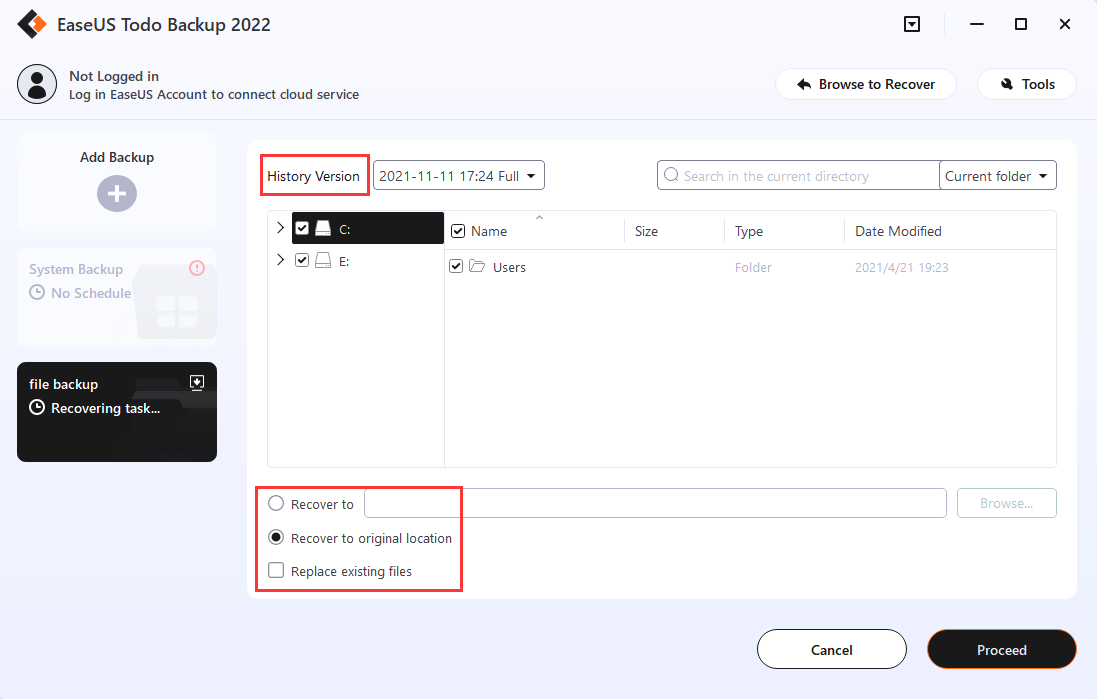Click the clock icon beside No Schedule

(37, 292)
